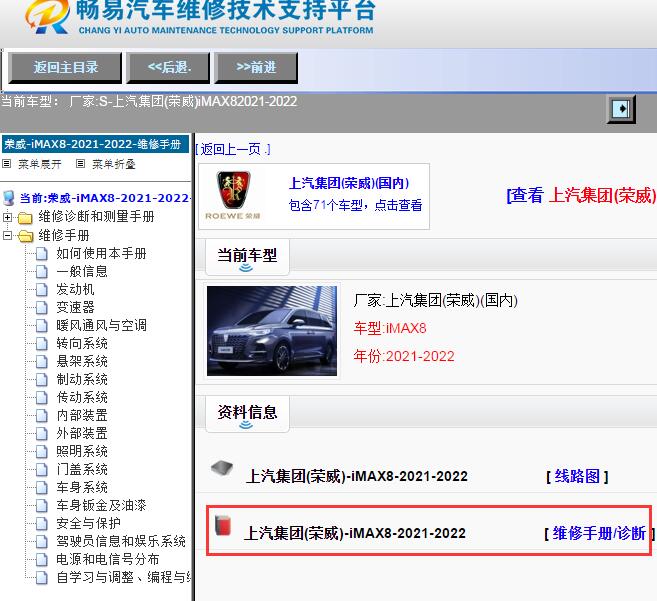Select 安全与保护 in the tree
657x601 pixels.
click(x=88, y=523)
